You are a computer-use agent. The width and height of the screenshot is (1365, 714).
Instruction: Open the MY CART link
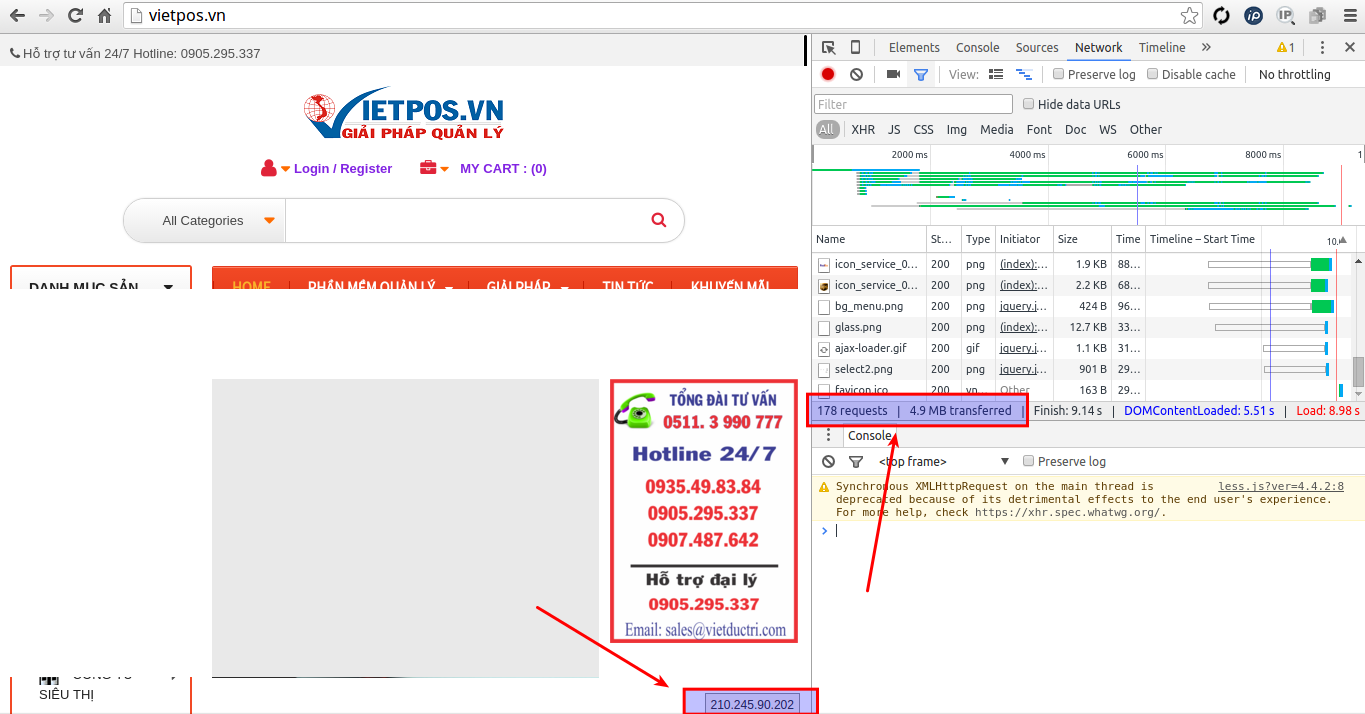(503, 168)
